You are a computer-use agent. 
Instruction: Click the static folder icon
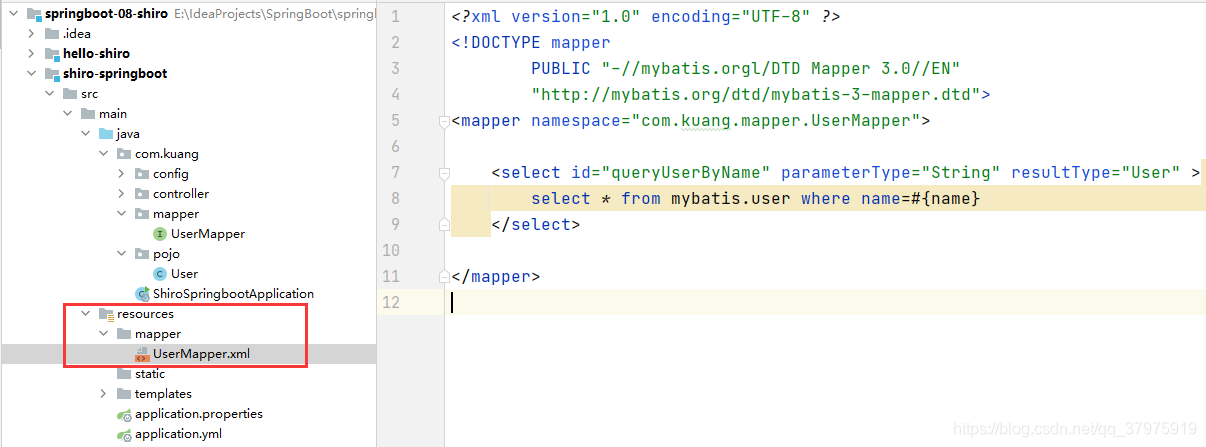(123, 374)
